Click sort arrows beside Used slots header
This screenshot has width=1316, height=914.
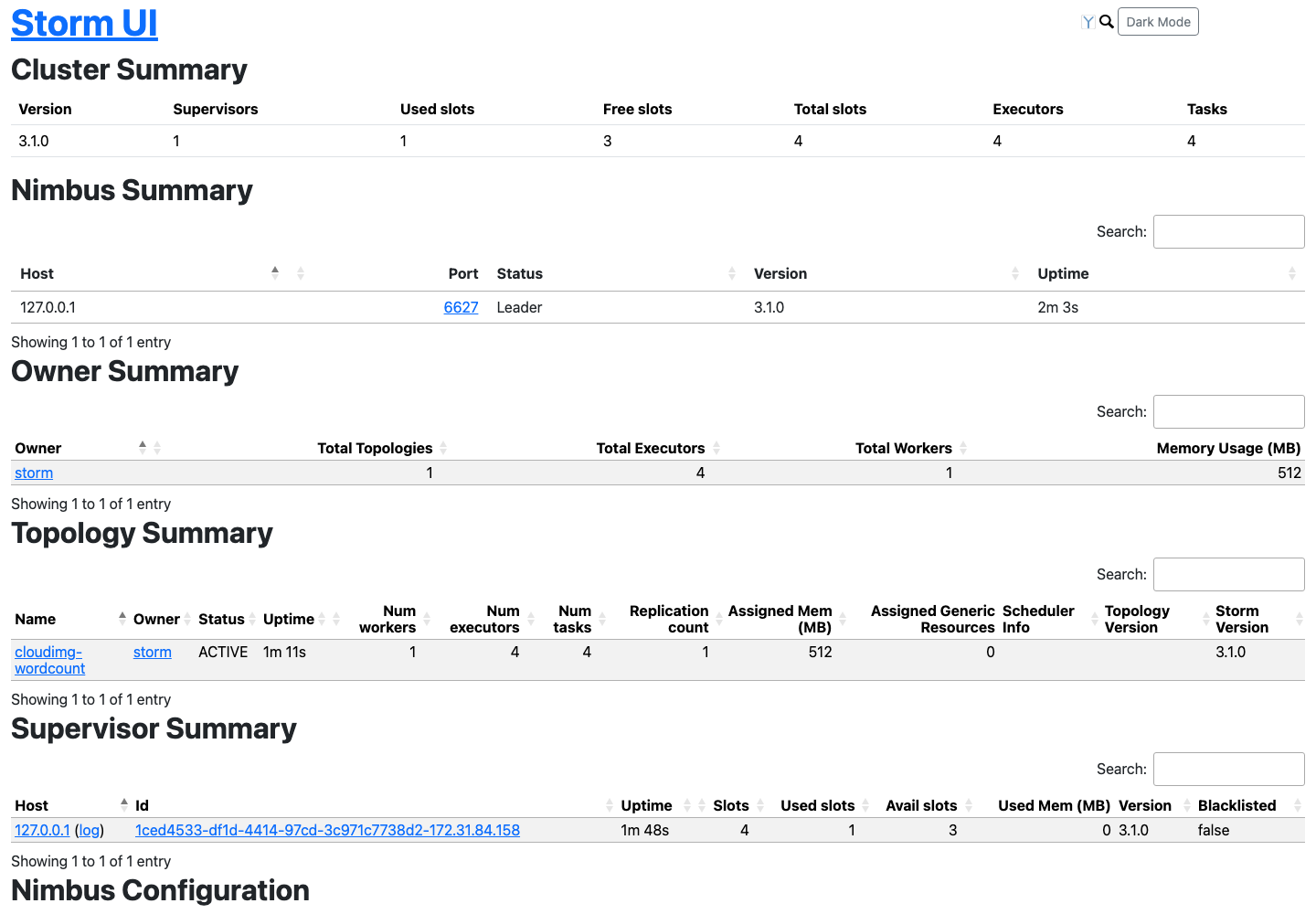click(x=865, y=805)
